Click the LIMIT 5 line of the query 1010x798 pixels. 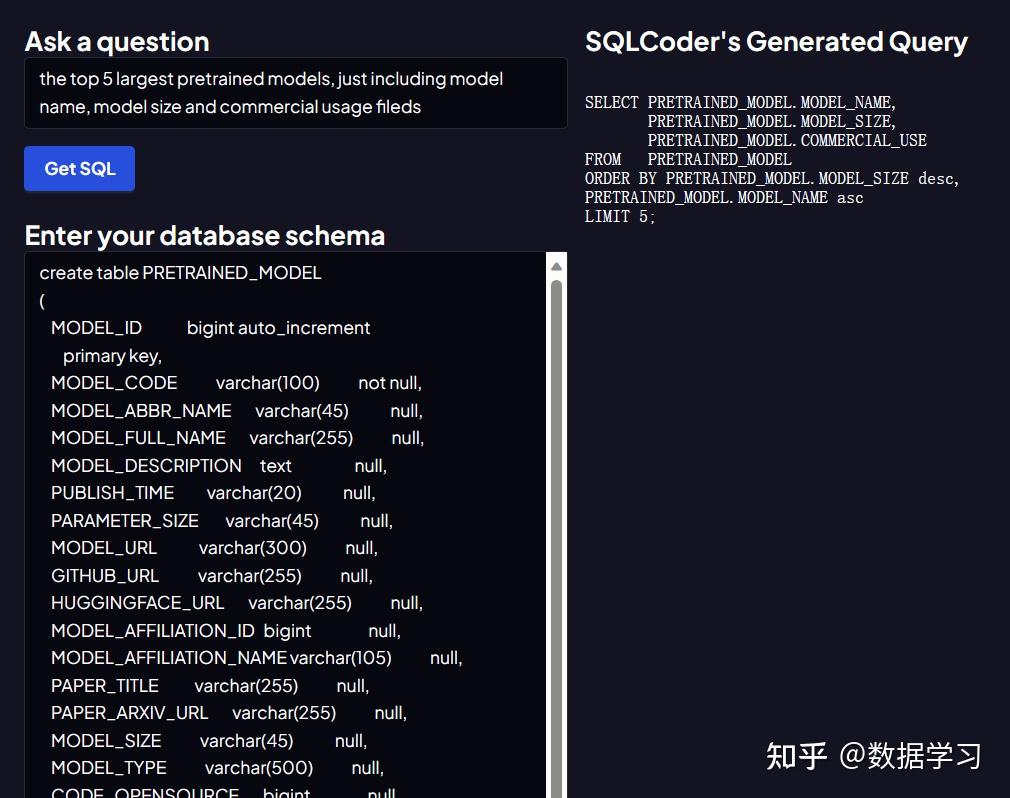point(620,216)
